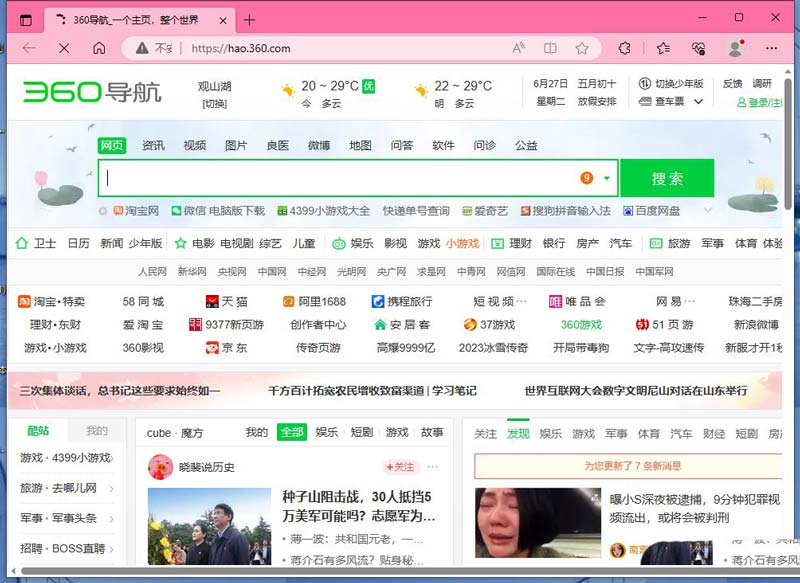Open 安居客 site link
This screenshot has width=800, height=583.
click(402, 324)
